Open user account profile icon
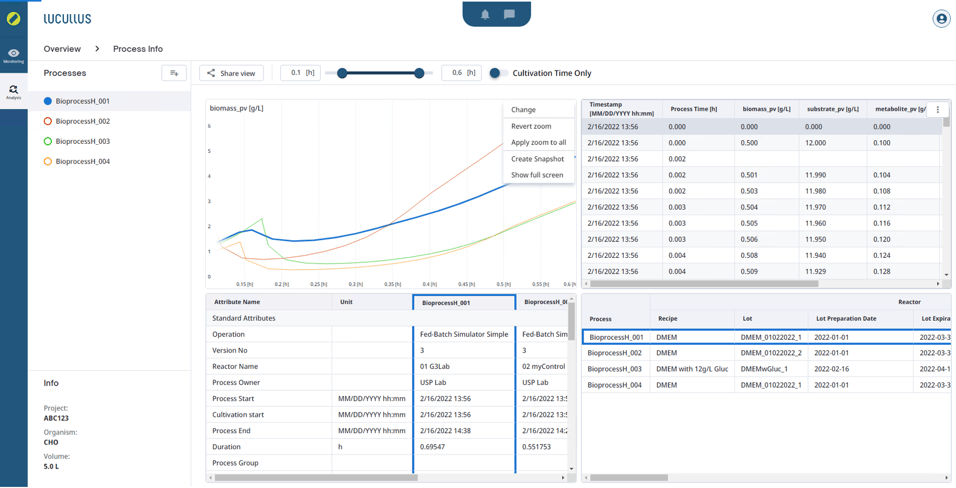The width and height of the screenshot is (956, 488). (941, 18)
